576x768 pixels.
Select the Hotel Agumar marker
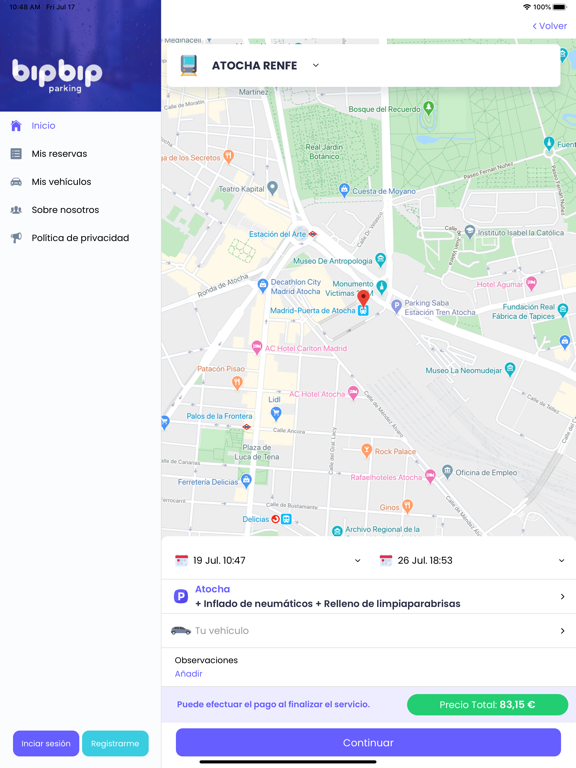click(531, 283)
